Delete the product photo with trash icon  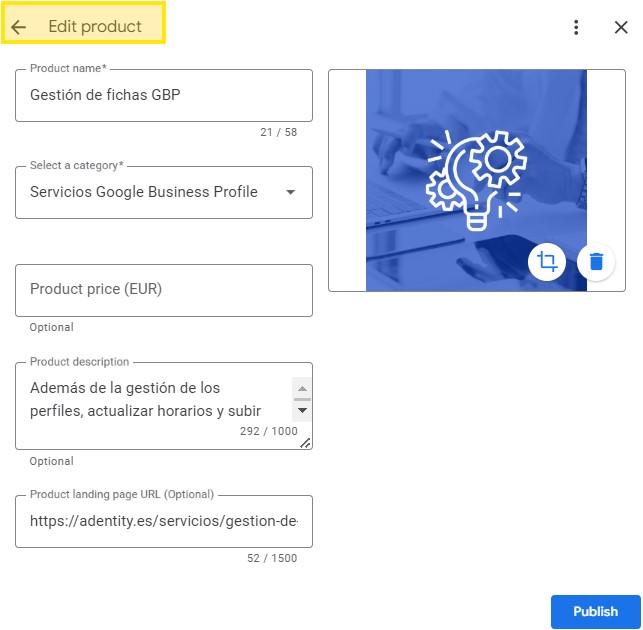[x=596, y=262]
